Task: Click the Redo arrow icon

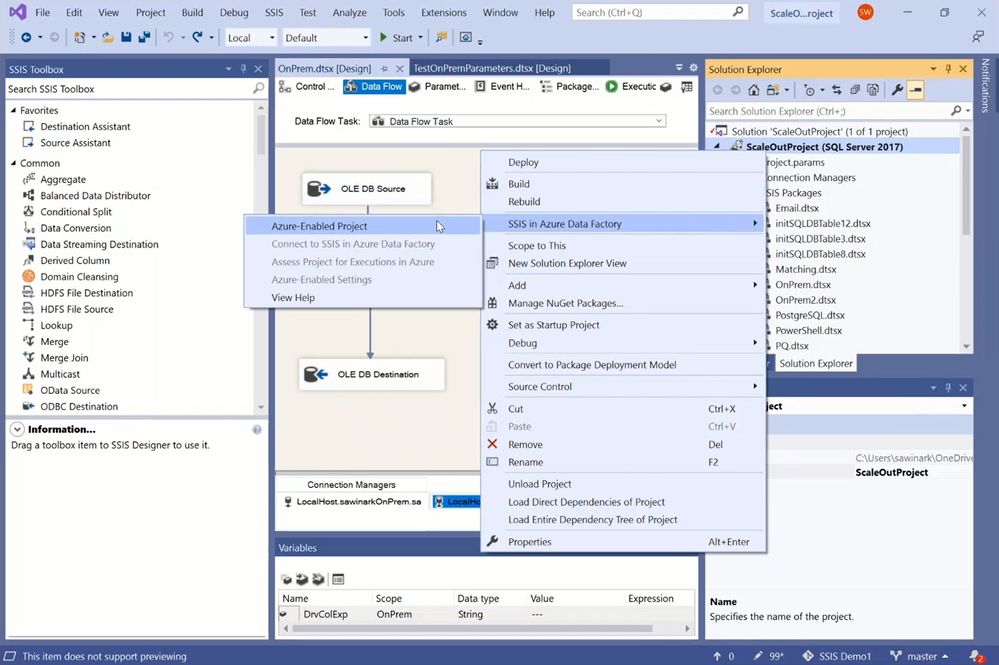Action: (x=198, y=38)
